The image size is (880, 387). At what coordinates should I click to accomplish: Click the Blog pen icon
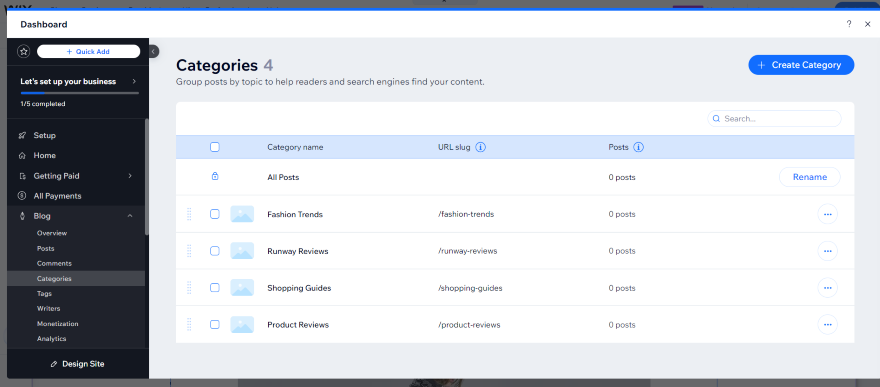pyautogui.click(x=22, y=216)
